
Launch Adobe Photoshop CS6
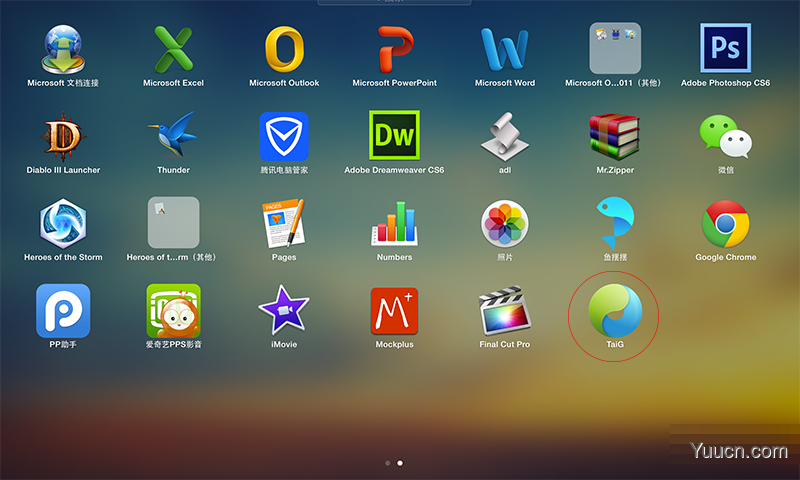725,48
